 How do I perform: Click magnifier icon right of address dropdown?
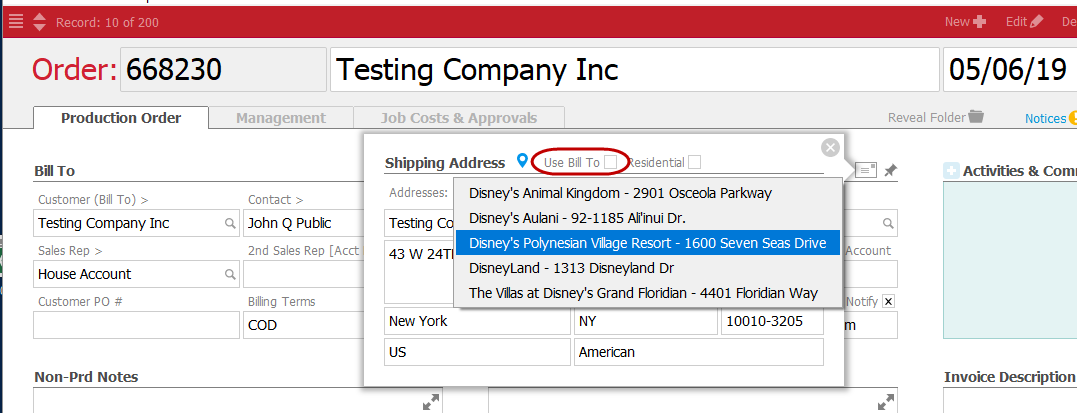(888, 223)
